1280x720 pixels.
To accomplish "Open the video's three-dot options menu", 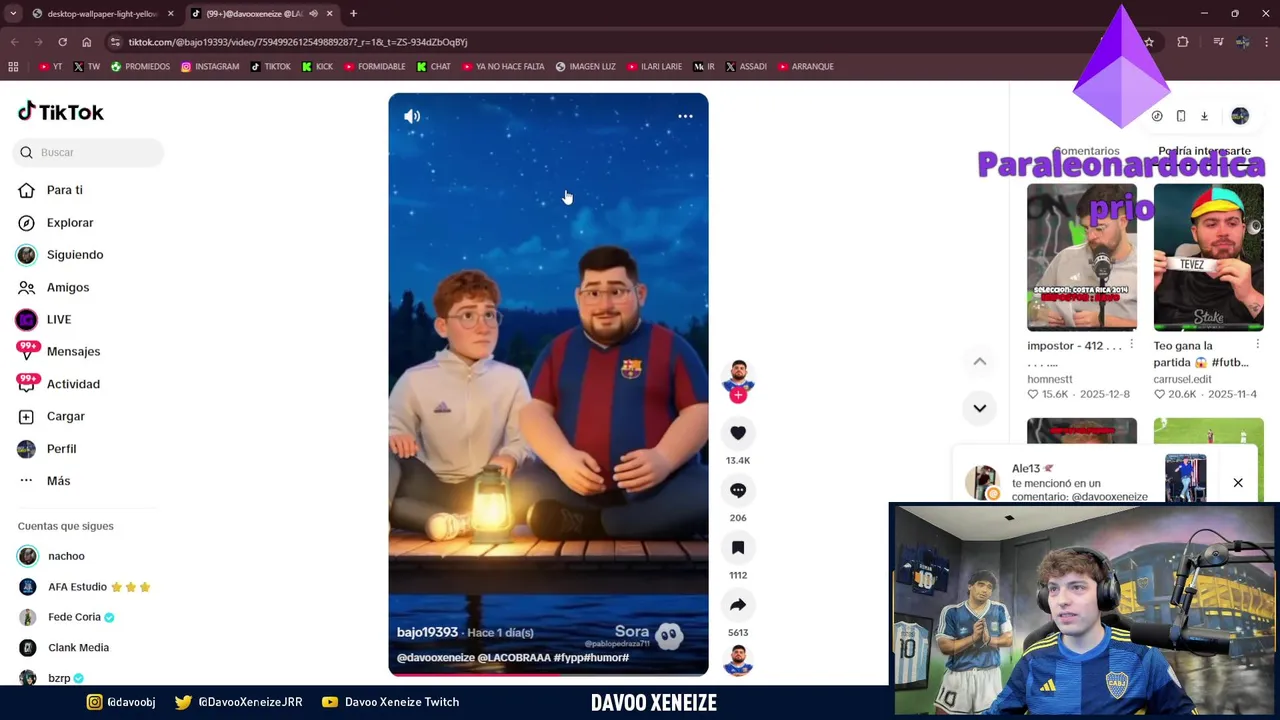I will tap(685, 116).
